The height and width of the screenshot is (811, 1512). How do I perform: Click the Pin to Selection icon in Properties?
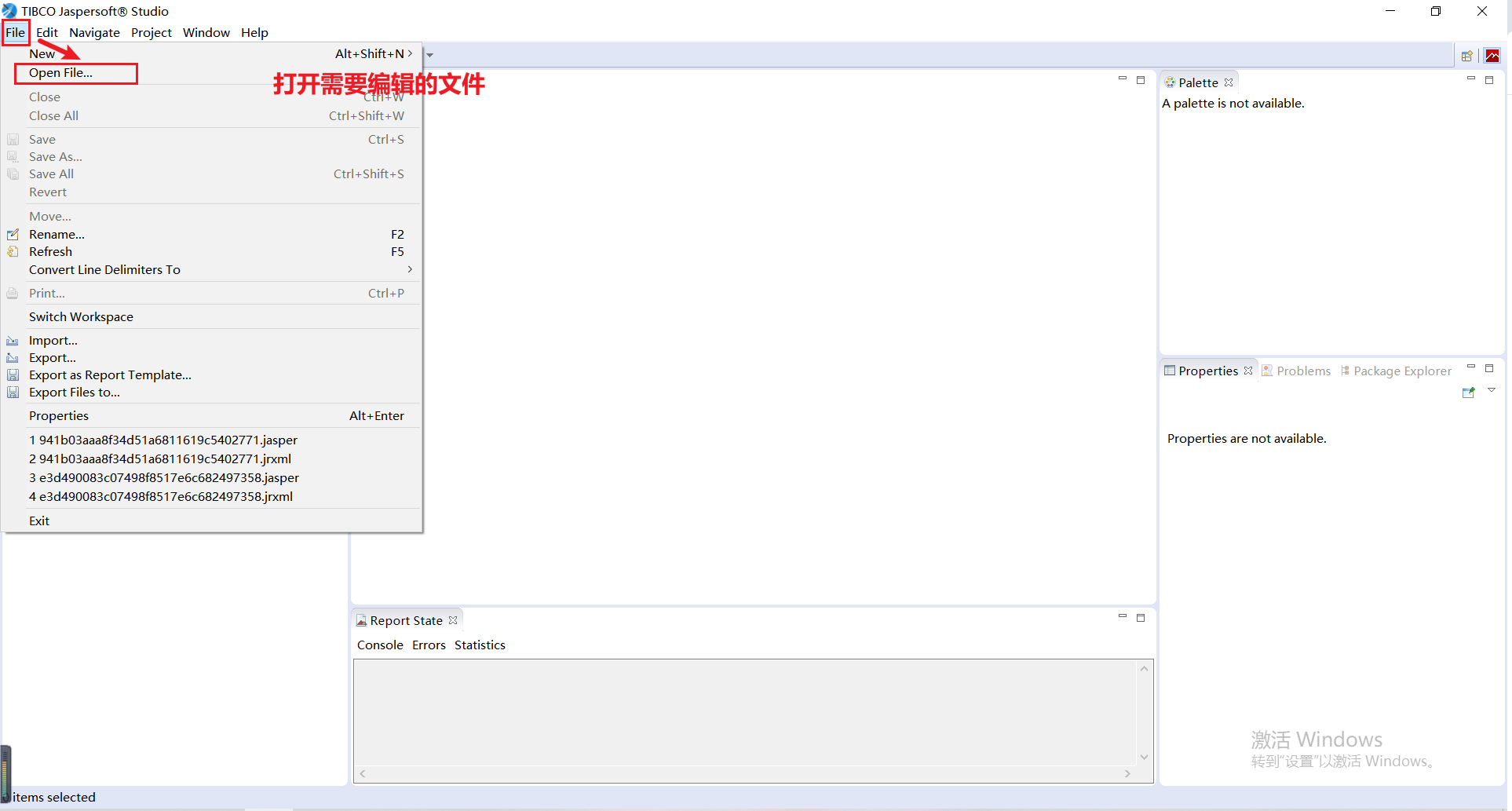click(x=1469, y=393)
